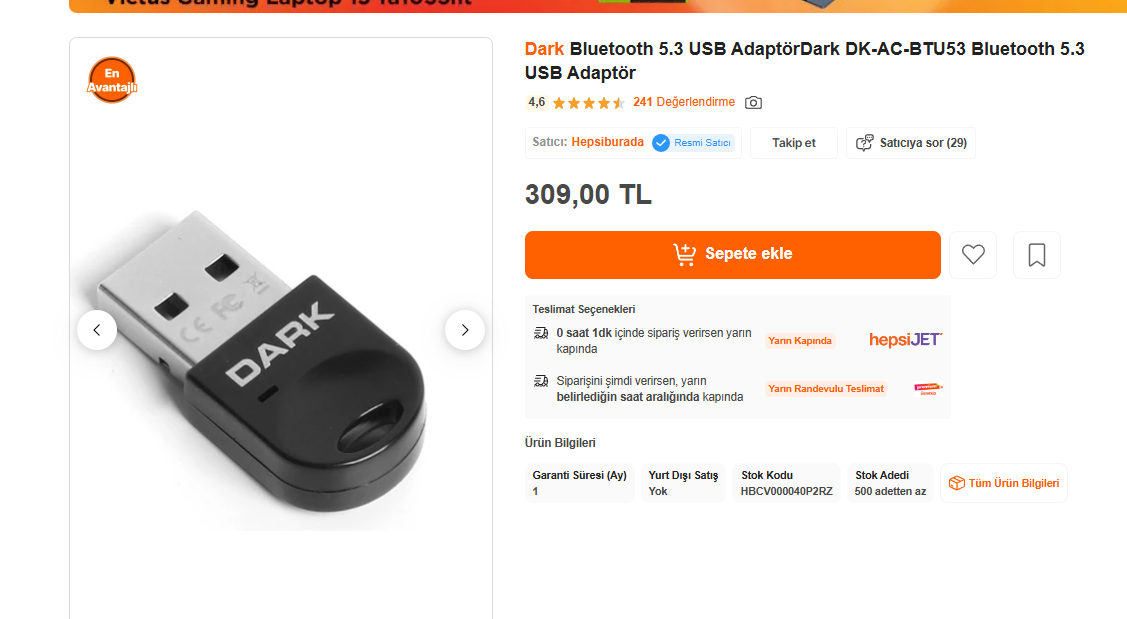Select the Yarın Randevulu Teslimat tag
The width and height of the screenshot is (1127, 619).
click(x=826, y=389)
